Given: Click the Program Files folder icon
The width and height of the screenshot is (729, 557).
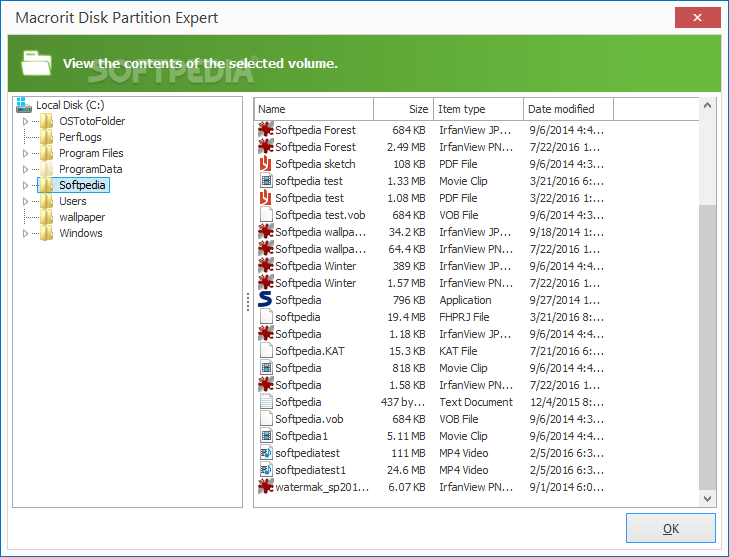Looking at the screenshot, I should (46, 153).
